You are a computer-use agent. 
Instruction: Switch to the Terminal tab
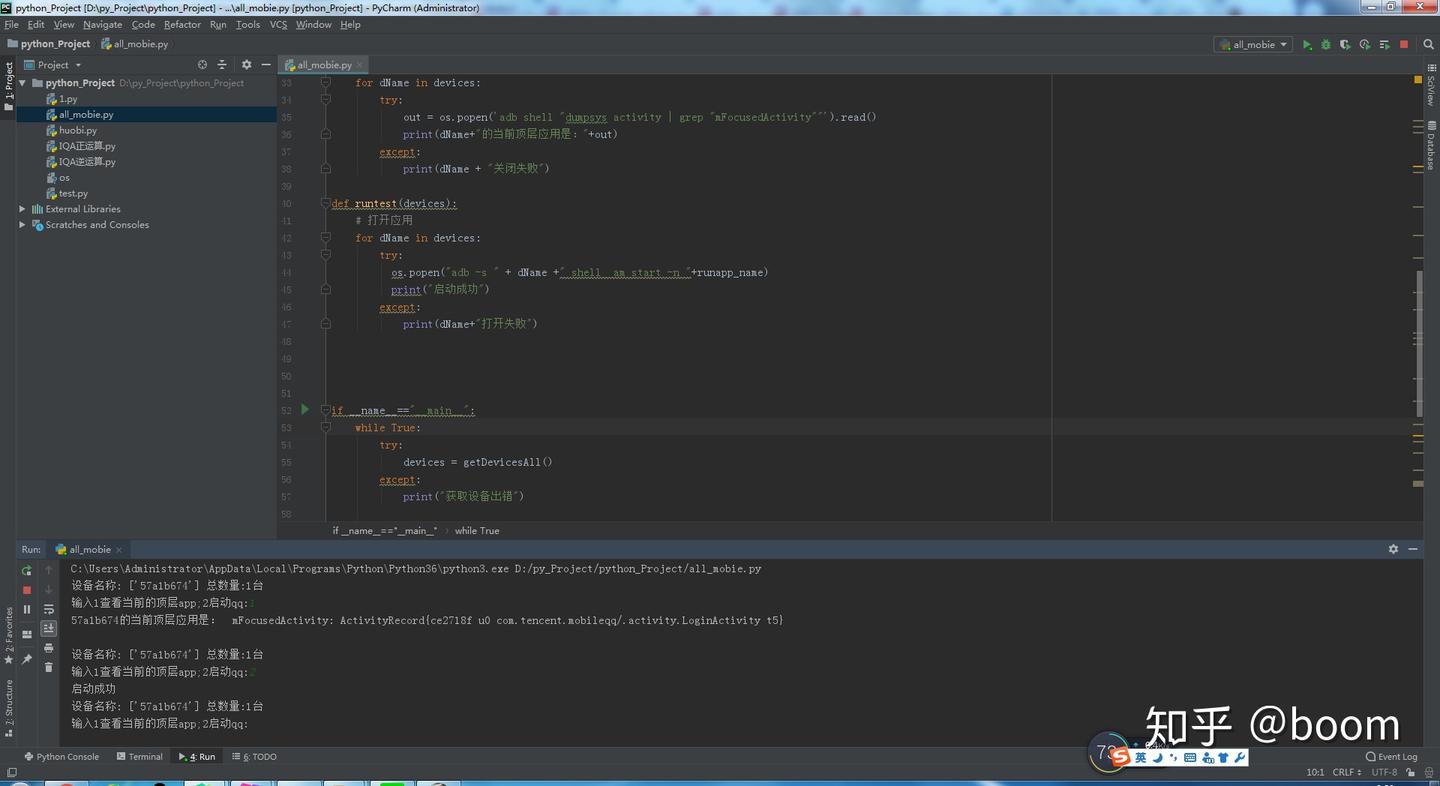139,757
